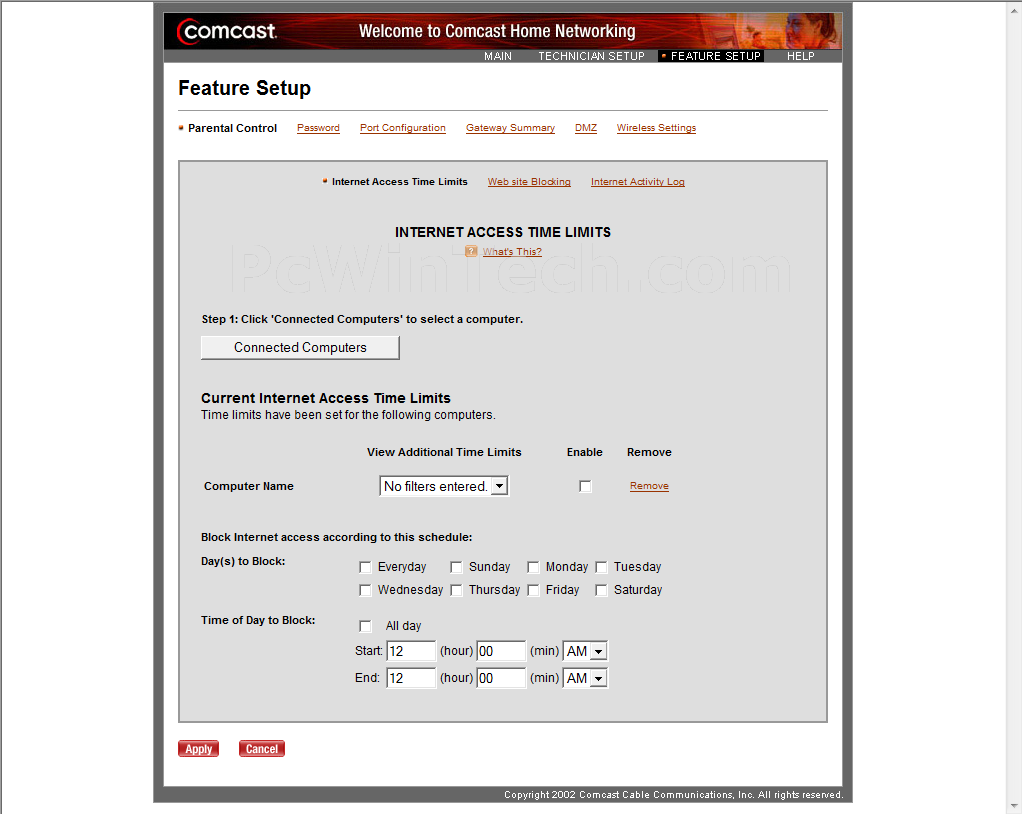This screenshot has width=1022, height=814.
Task: Enable the All day checkbox
Action: coord(365,626)
